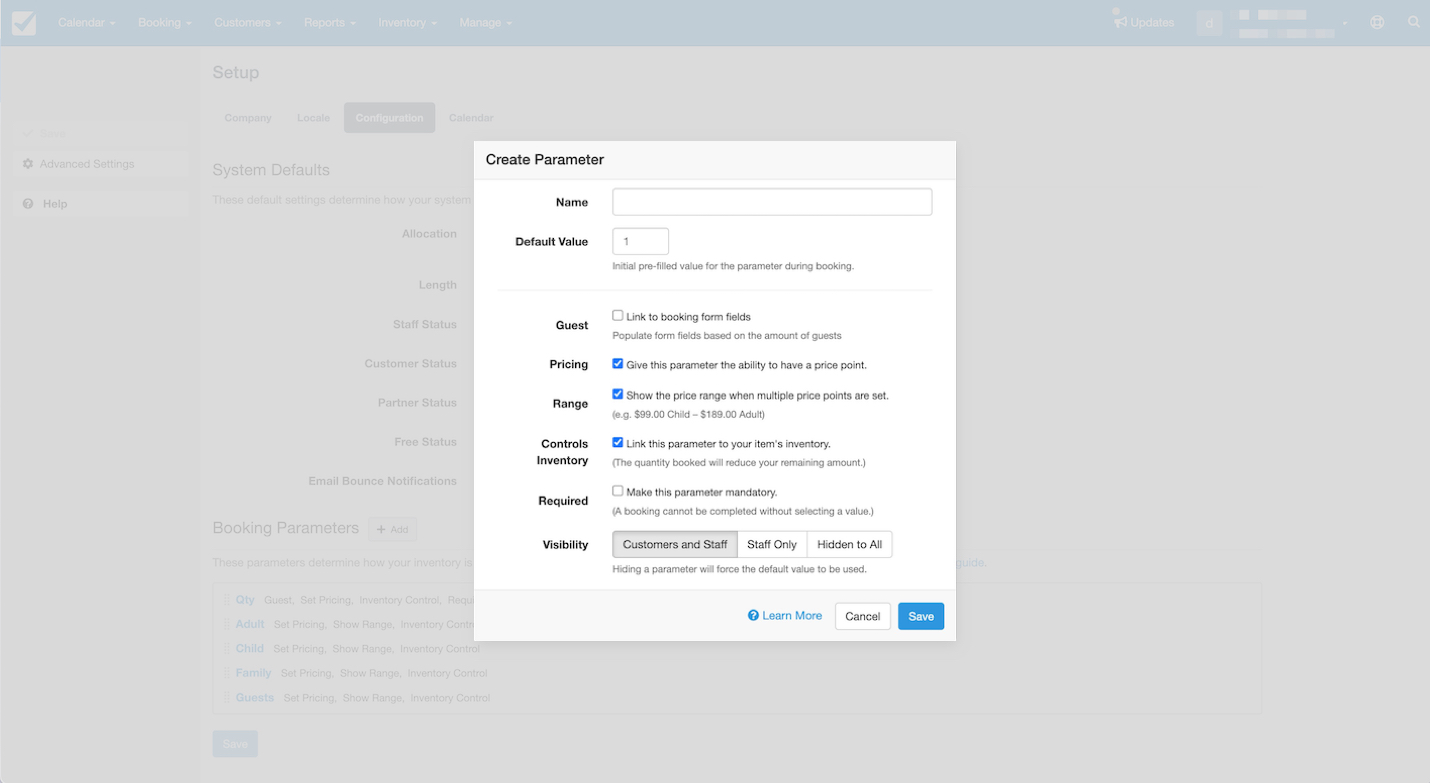
Task: Select Hidden to All visibility option
Action: pos(849,544)
